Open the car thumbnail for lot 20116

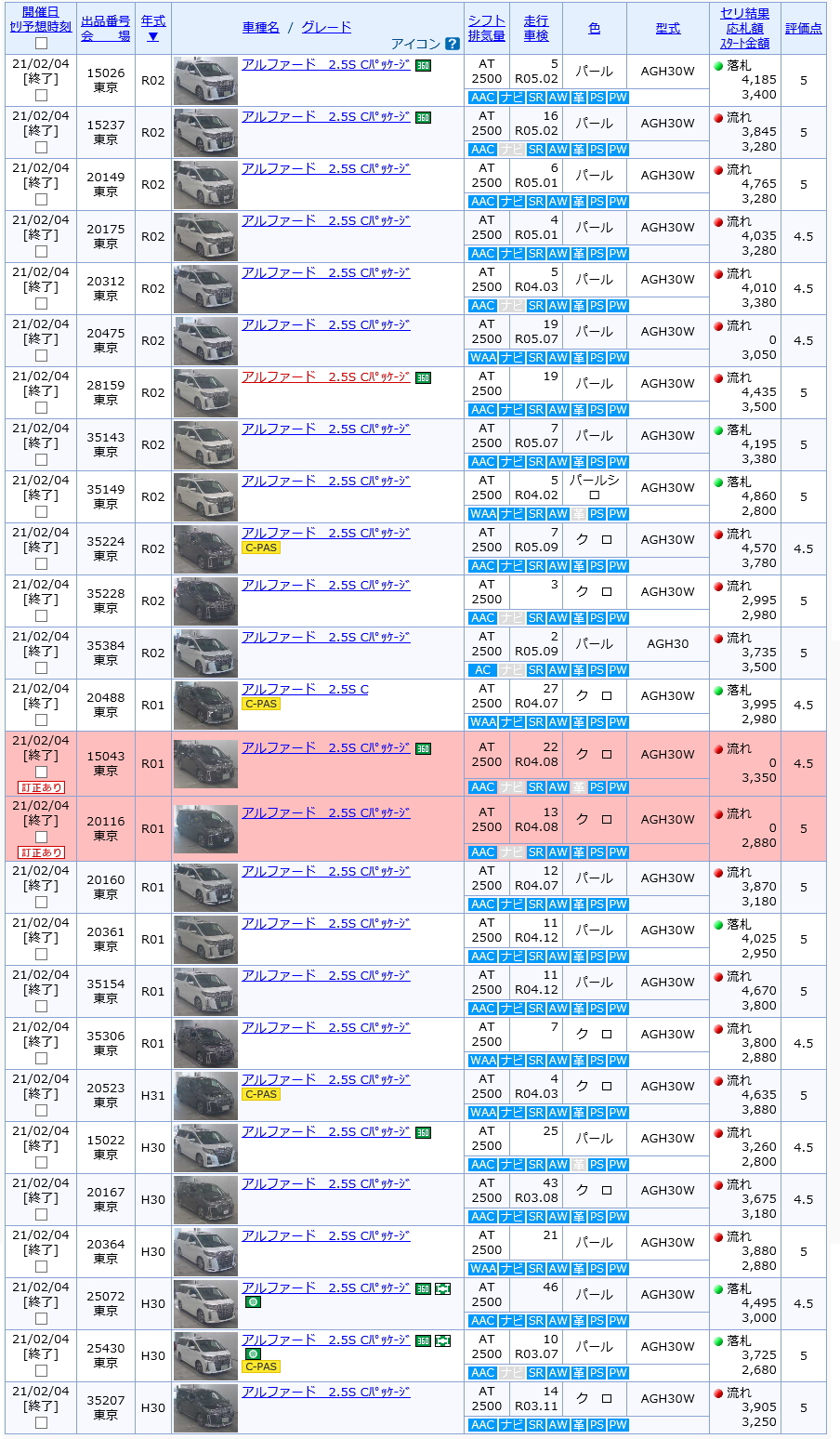(x=205, y=829)
